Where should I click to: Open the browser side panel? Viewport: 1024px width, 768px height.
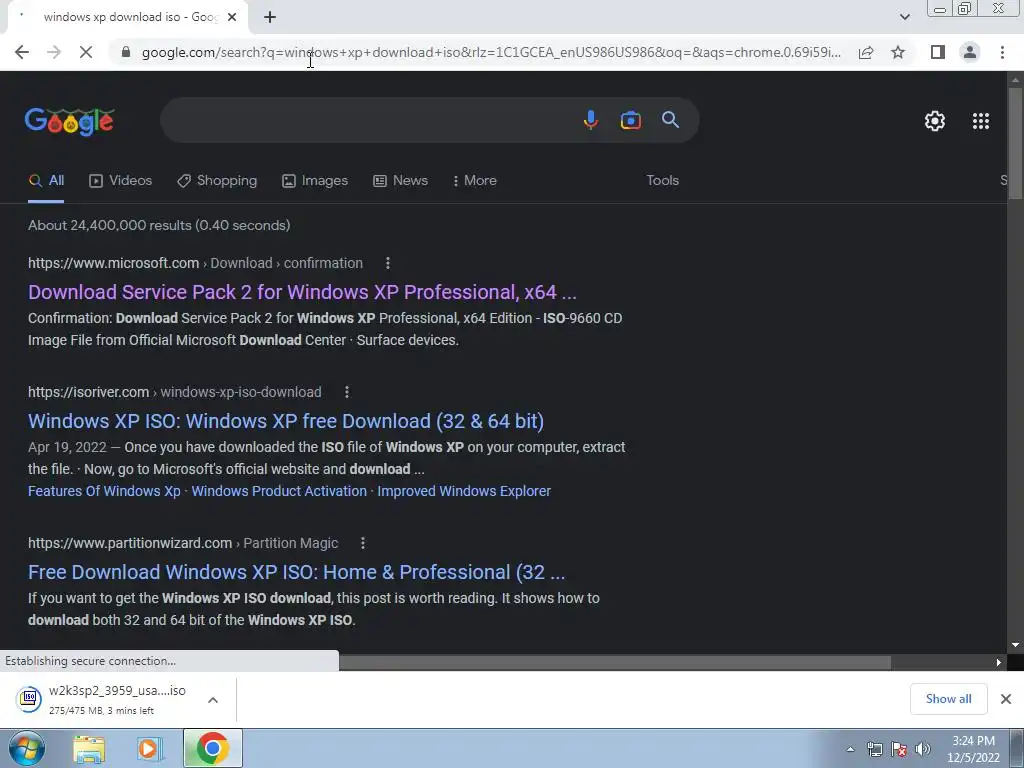pyautogui.click(x=938, y=52)
